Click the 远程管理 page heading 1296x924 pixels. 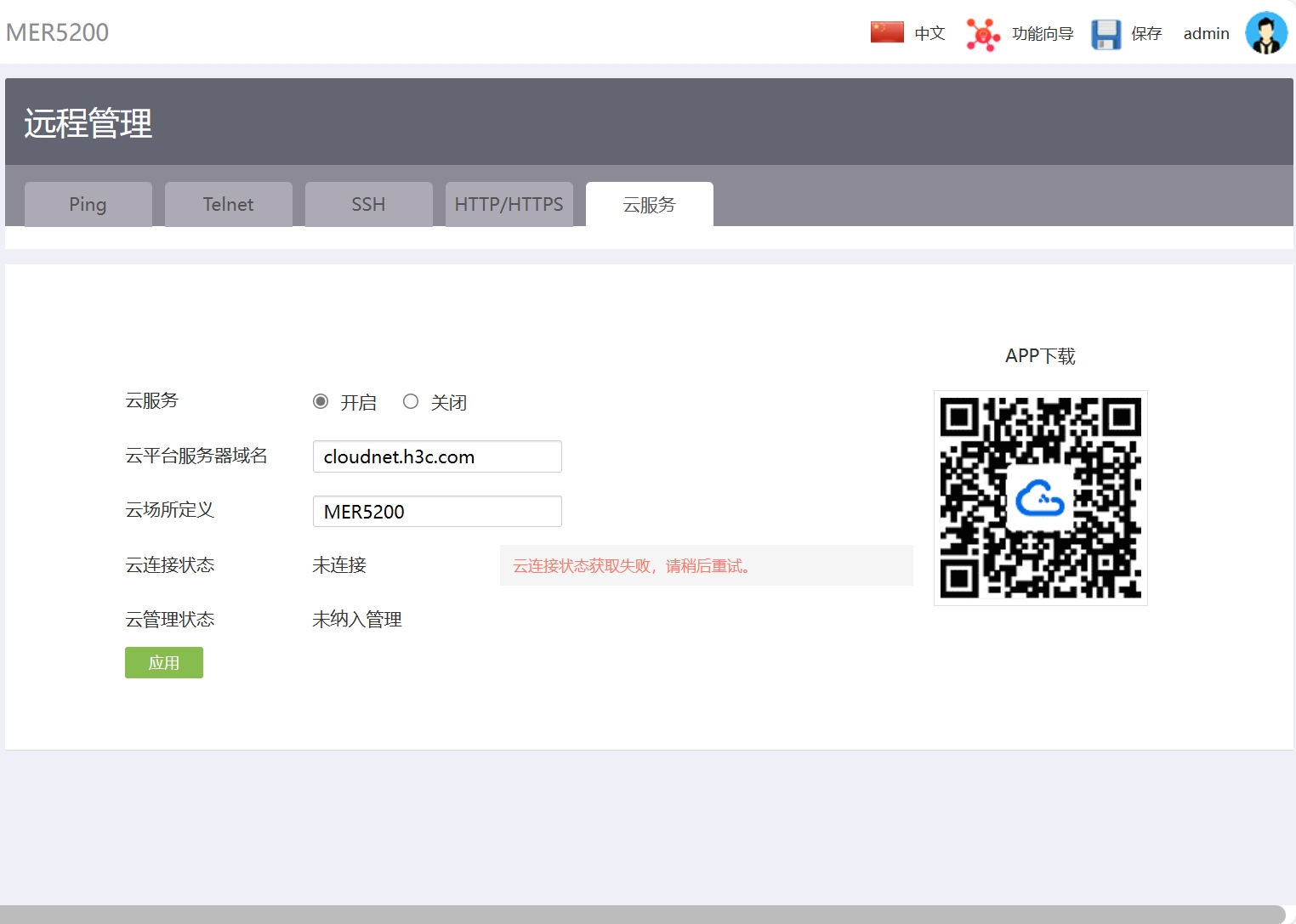click(x=88, y=123)
